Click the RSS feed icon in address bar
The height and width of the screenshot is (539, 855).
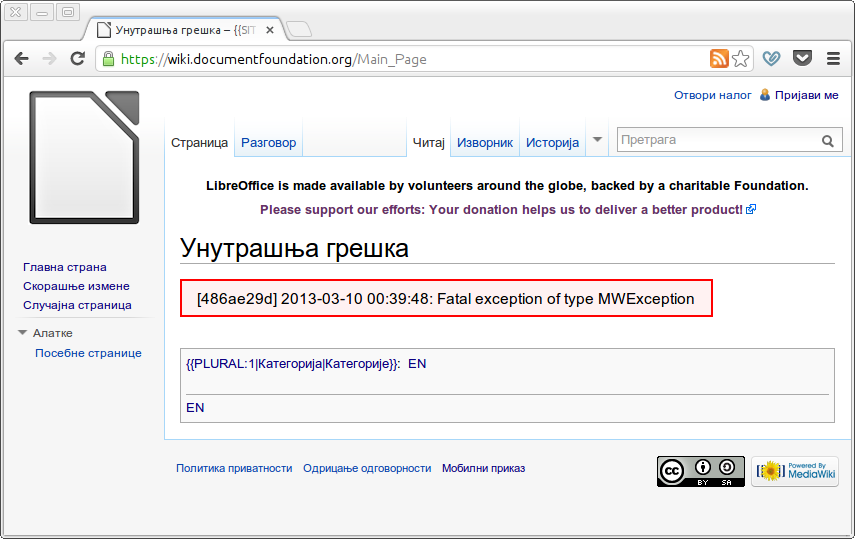coord(719,59)
